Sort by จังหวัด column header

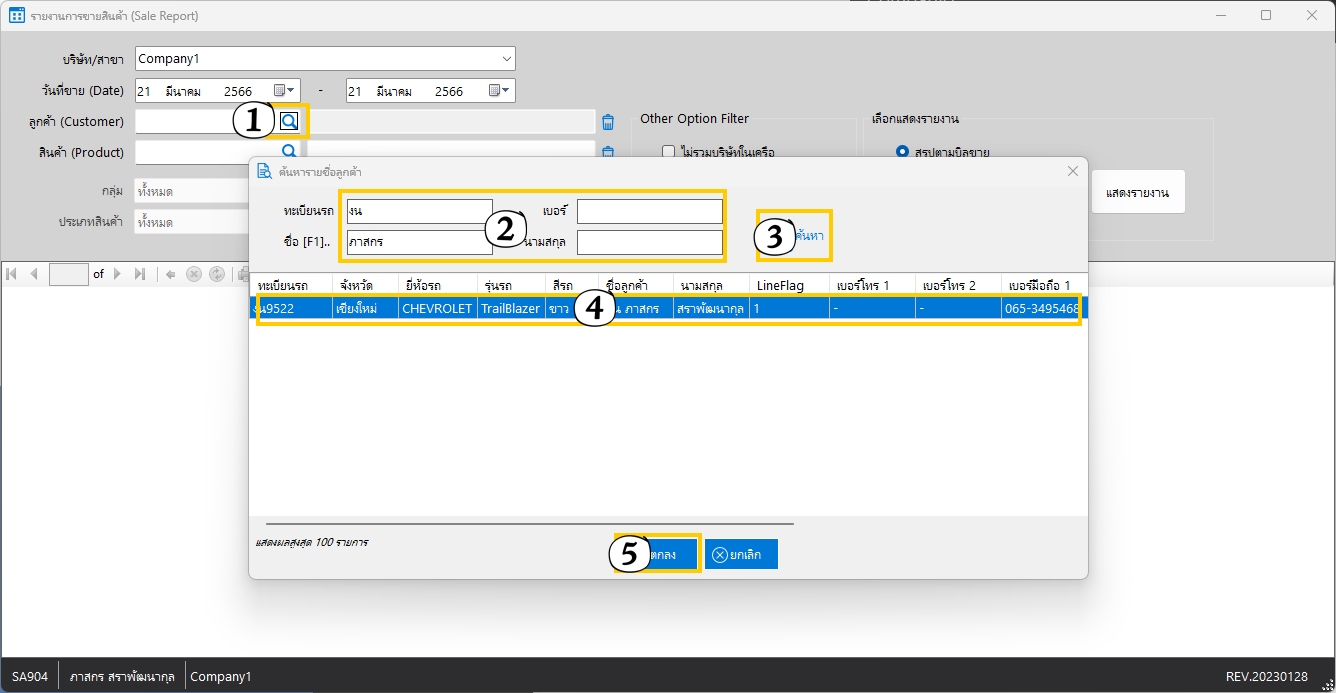tap(364, 285)
